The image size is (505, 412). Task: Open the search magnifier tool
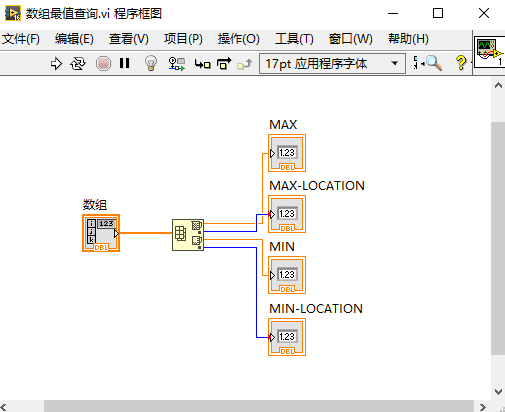click(x=434, y=63)
